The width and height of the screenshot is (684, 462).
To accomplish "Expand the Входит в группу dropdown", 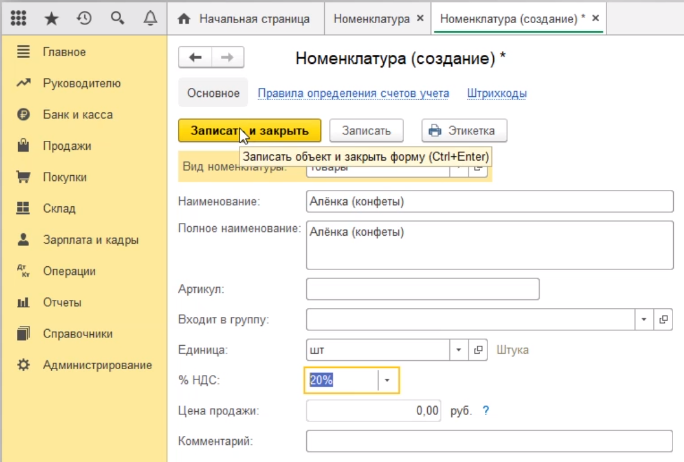I will 644,320.
